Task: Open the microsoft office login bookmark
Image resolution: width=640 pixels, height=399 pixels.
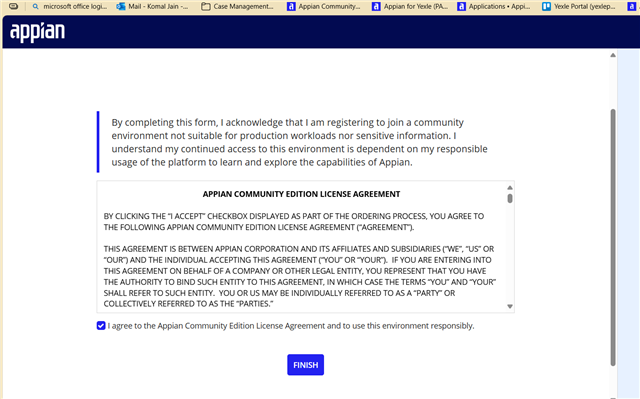Action: click(70, 7)
